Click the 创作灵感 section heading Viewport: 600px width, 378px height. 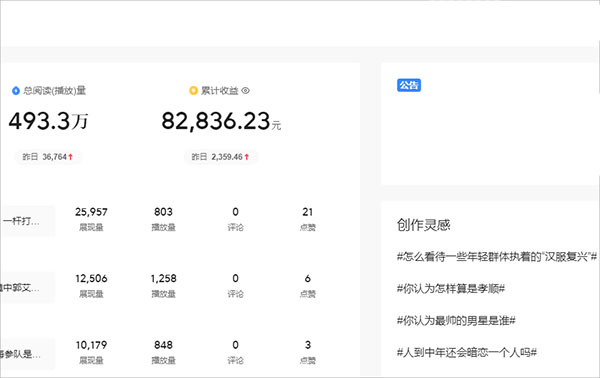424,225
